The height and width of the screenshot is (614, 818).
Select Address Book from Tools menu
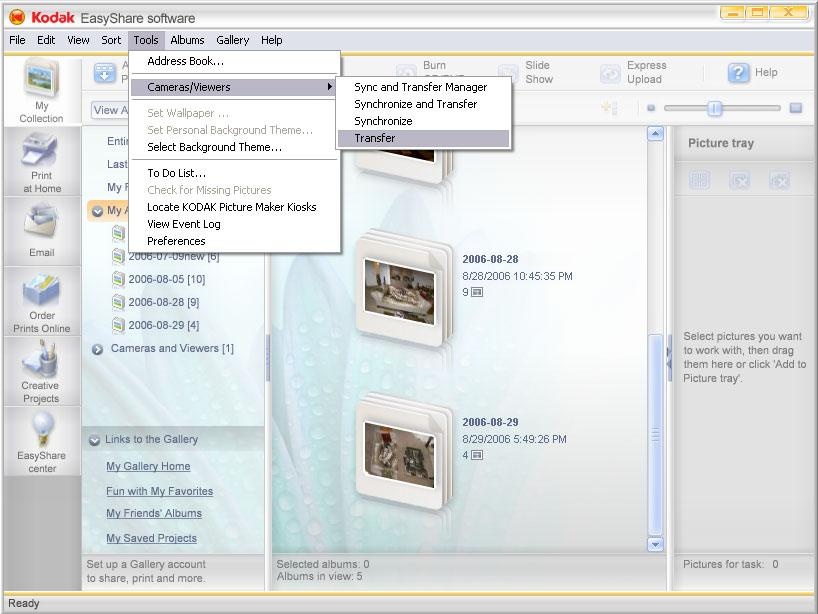click(x=235, y=61)
